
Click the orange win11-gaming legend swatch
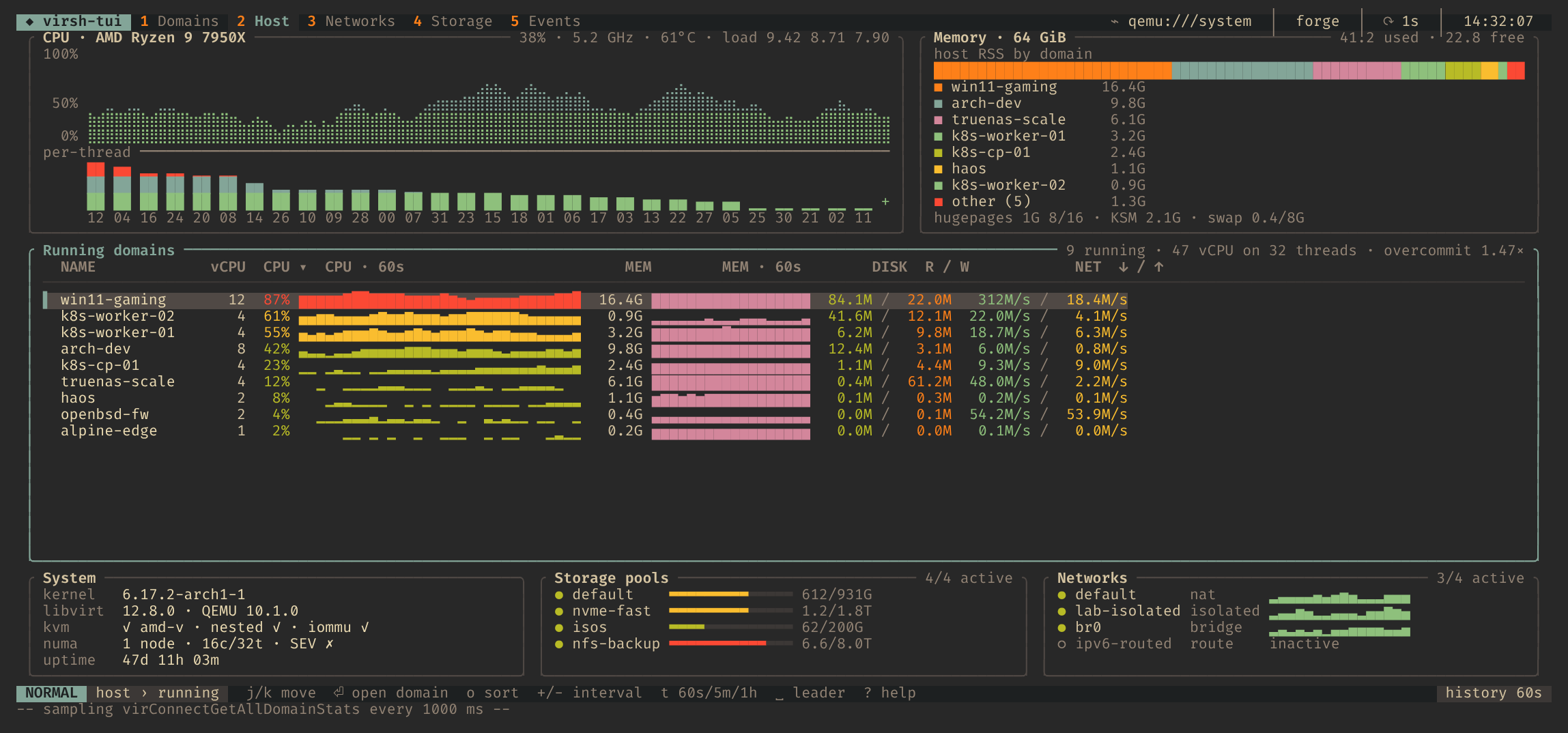(939, 87)
